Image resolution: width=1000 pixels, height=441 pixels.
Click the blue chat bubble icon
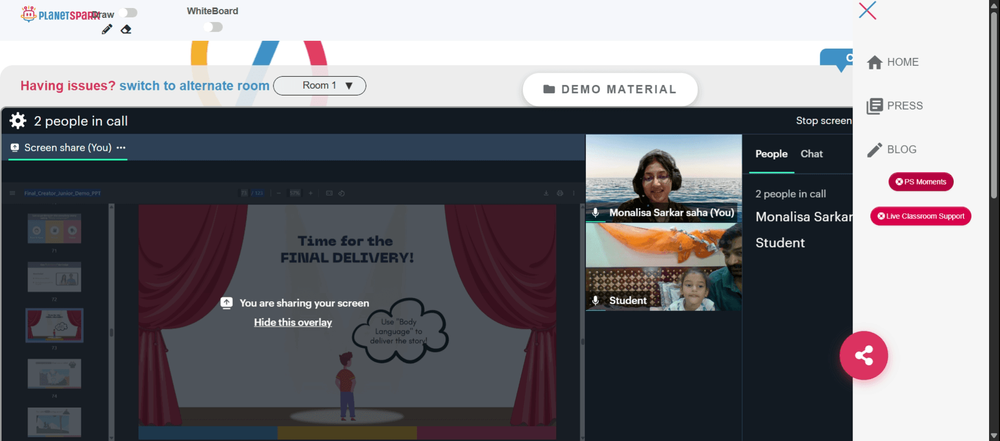click(x=839, y=59)
